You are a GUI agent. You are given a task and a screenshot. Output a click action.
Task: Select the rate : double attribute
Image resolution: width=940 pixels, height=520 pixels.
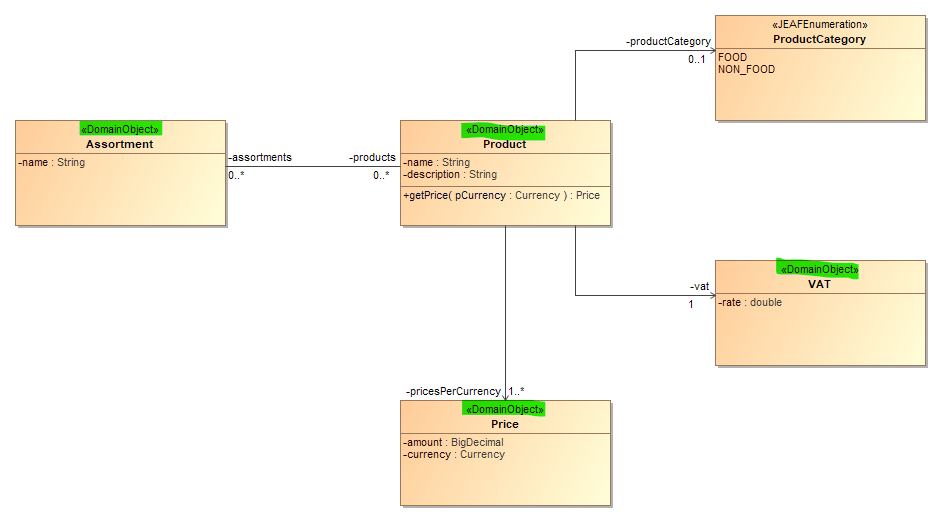[750, 302]
